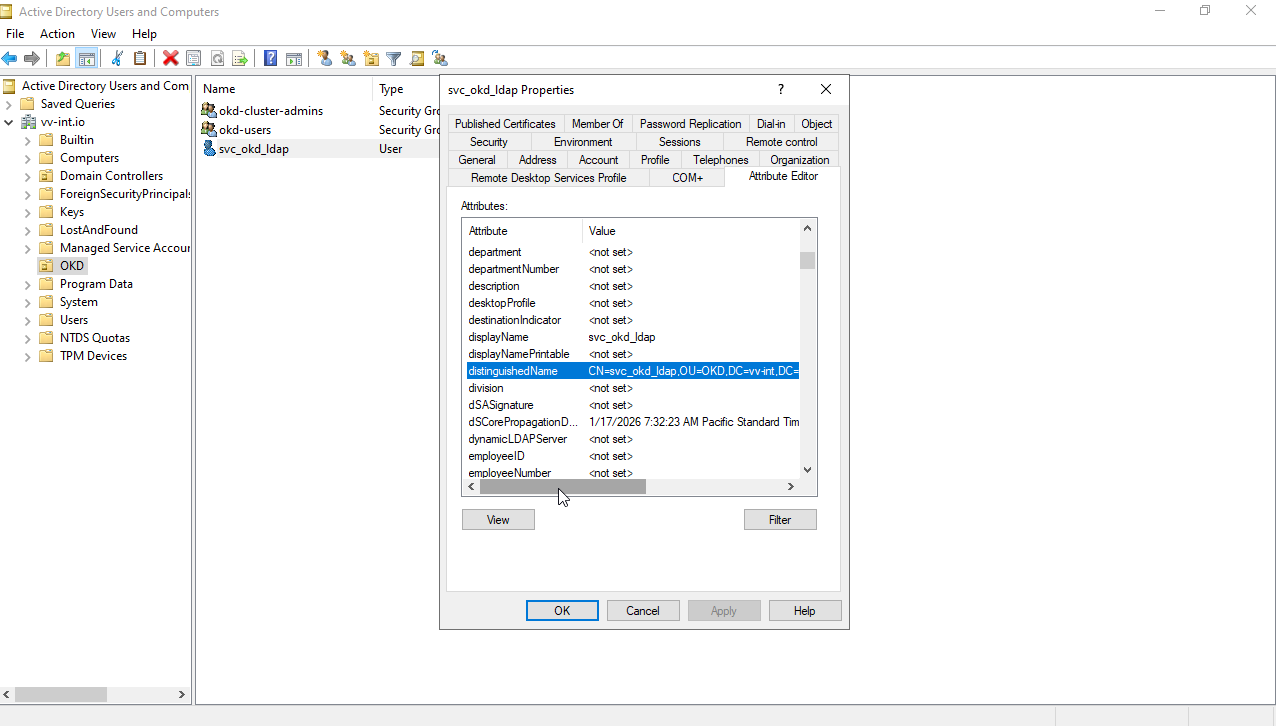1276x726 pixels.
Task: Open Help via blue question mark icon
Action: click(270, 59)
